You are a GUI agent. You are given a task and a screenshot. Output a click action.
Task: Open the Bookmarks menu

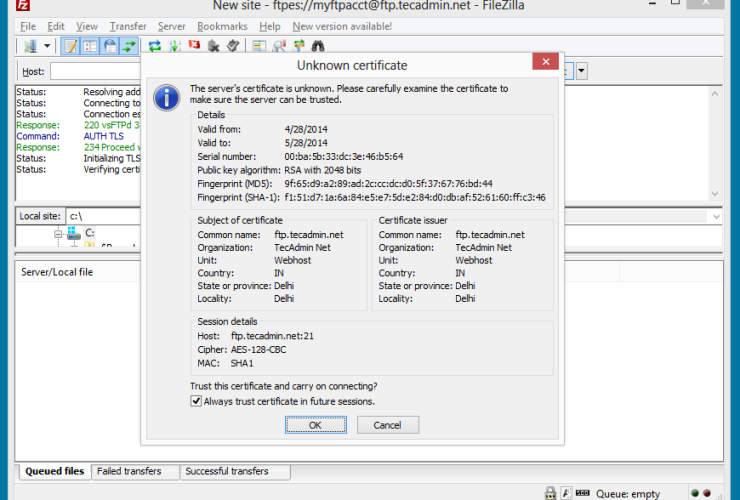(x=222, y=26)
